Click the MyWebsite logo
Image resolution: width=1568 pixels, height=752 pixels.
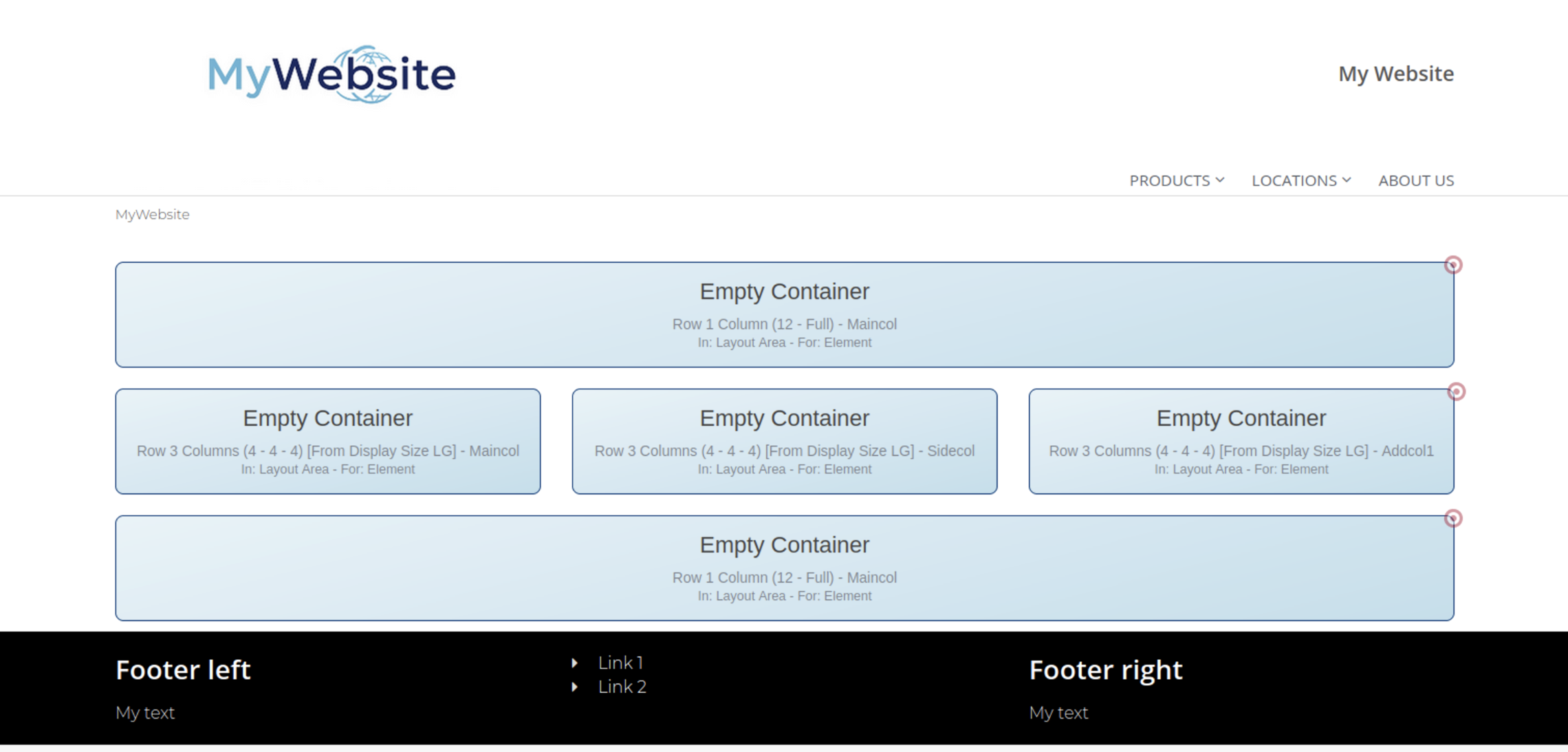point(330,74)
